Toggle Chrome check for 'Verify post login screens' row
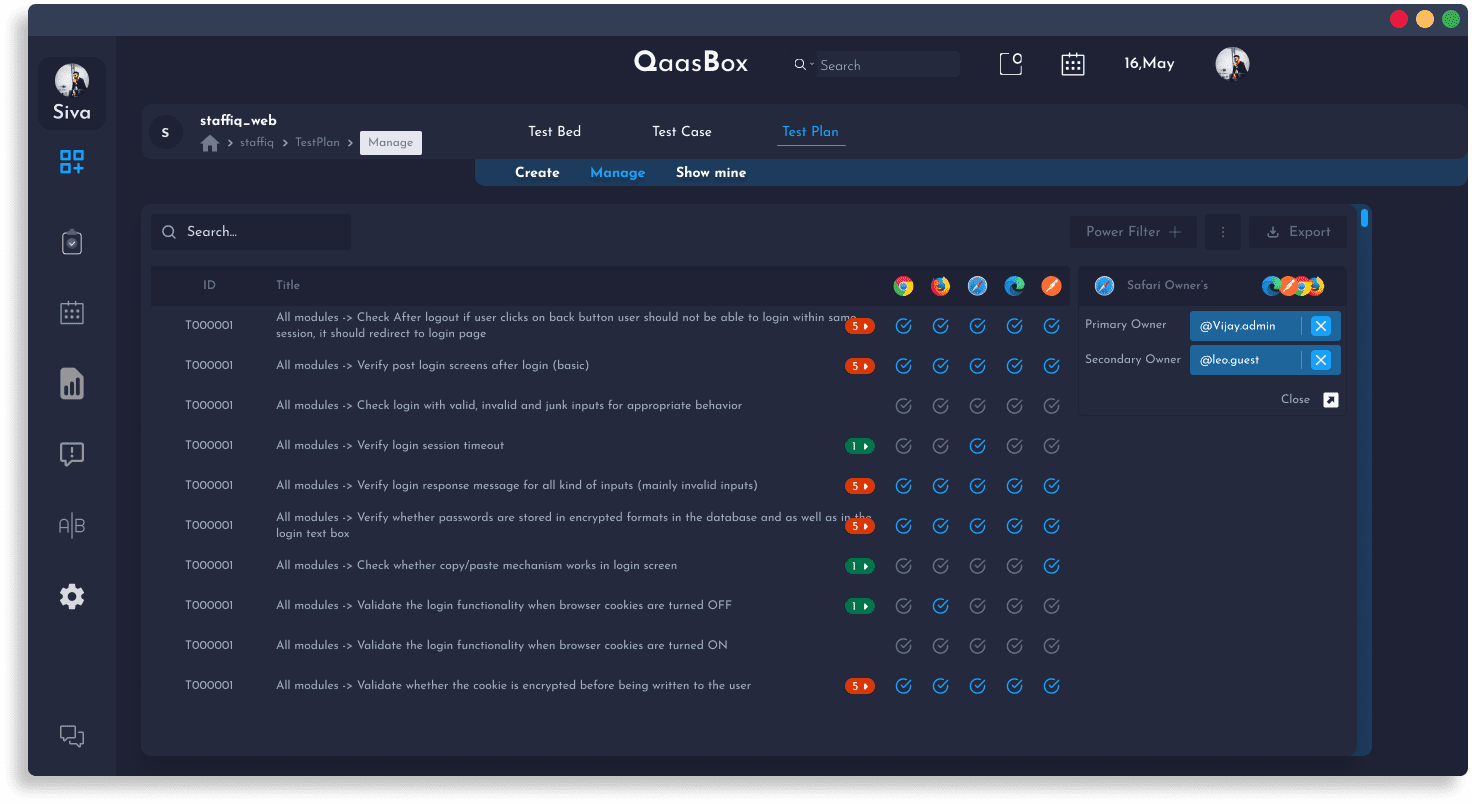Image resolution: width=1472 pixels, height=804 pixels. pos(903,366)
